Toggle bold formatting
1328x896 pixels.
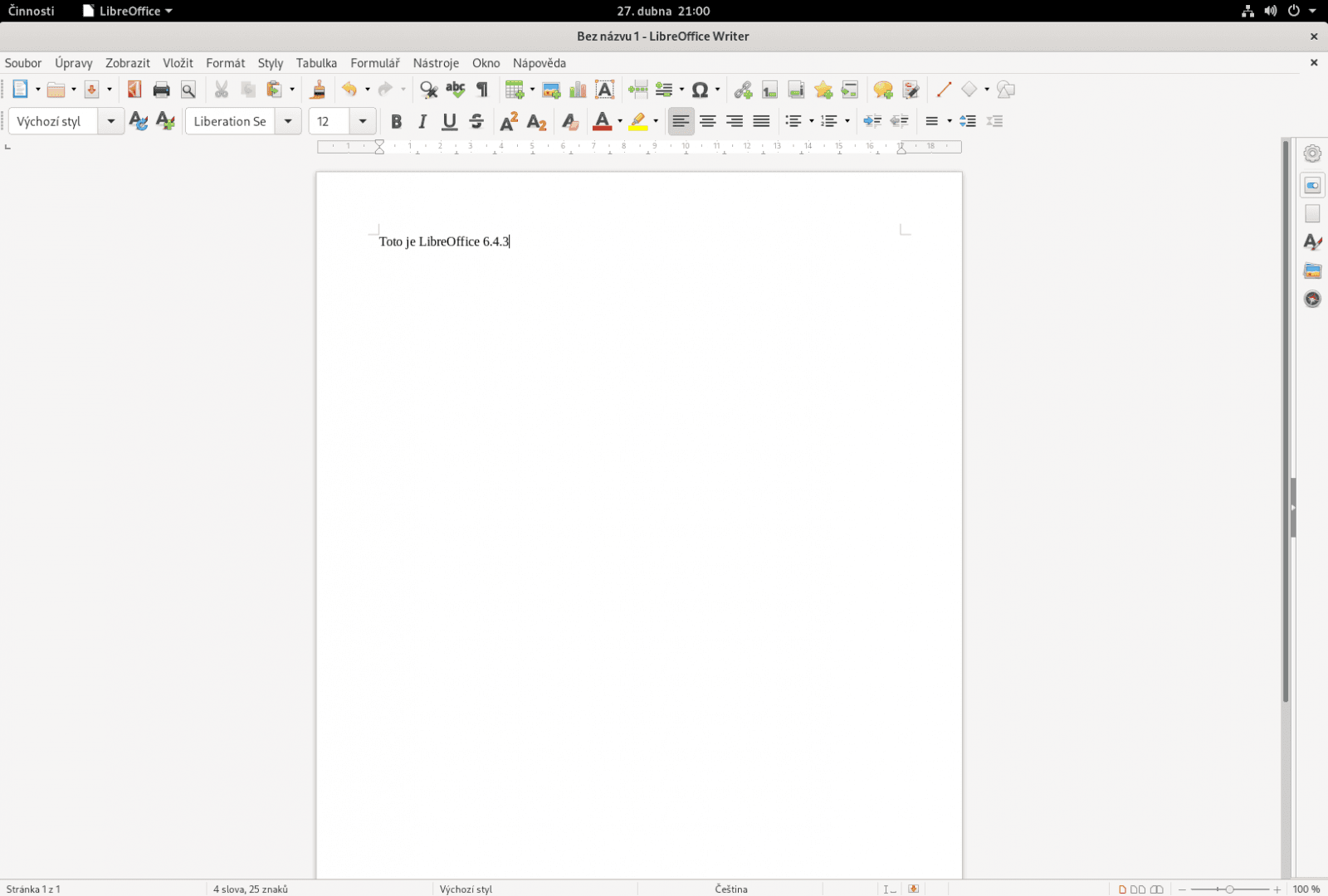[396, 122]
